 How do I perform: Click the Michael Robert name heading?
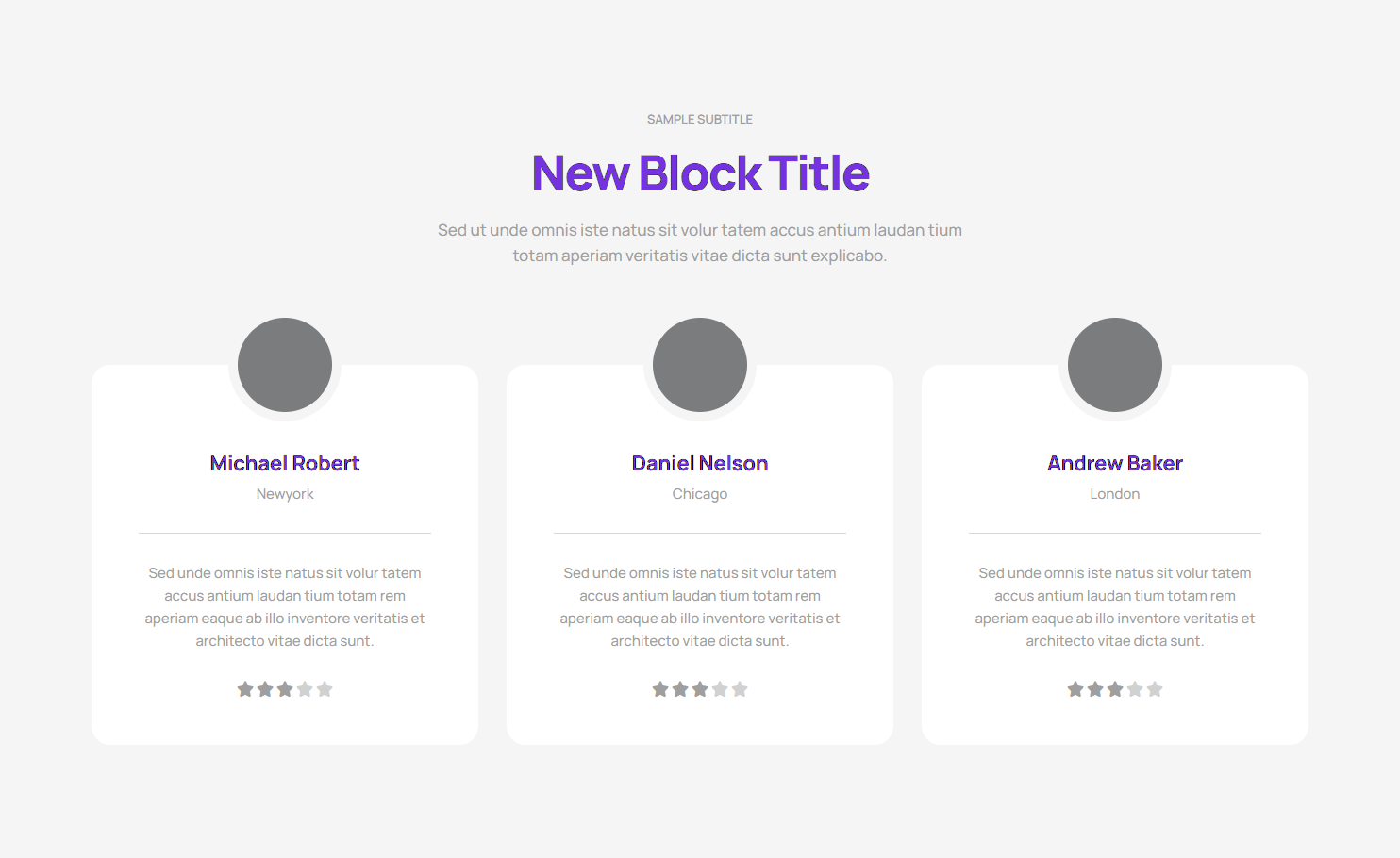(285, 463)
